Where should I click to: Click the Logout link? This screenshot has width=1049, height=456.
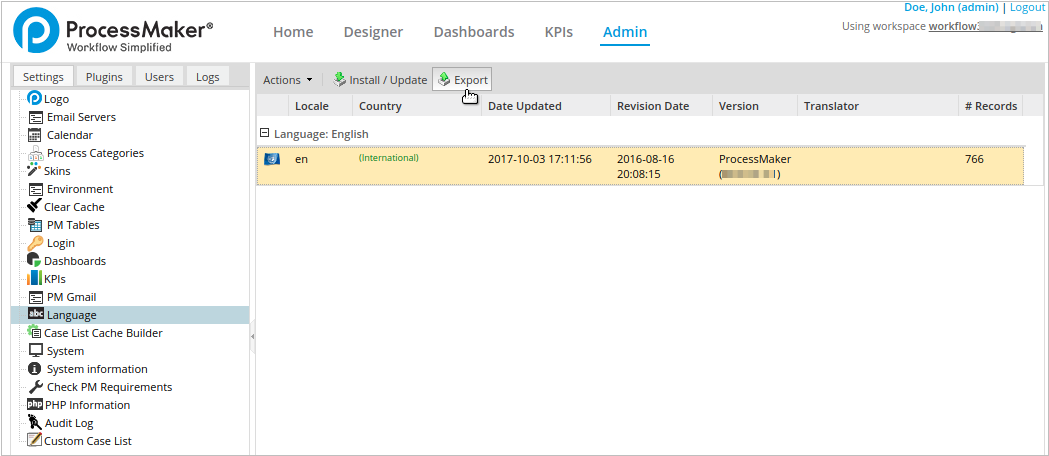[x=1026, y=7]
